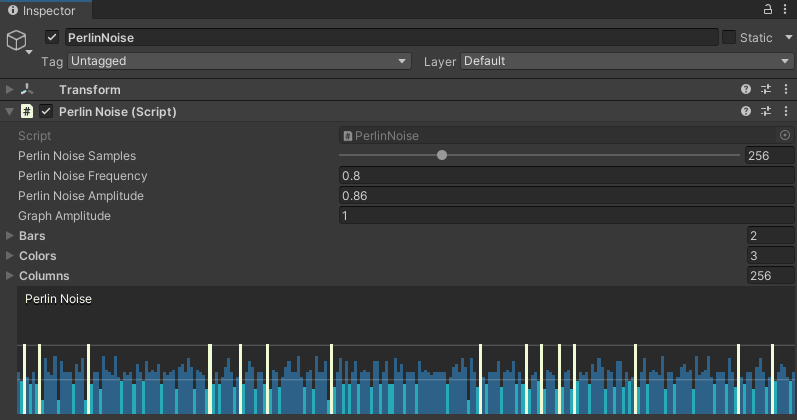Click the Graph Amplitude label
The image size is (797, 420).
64,216
